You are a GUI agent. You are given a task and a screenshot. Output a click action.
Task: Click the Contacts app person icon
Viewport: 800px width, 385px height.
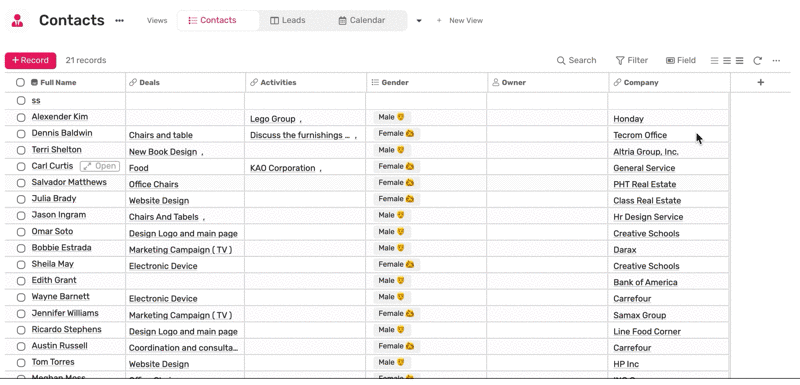pos(17,20)
